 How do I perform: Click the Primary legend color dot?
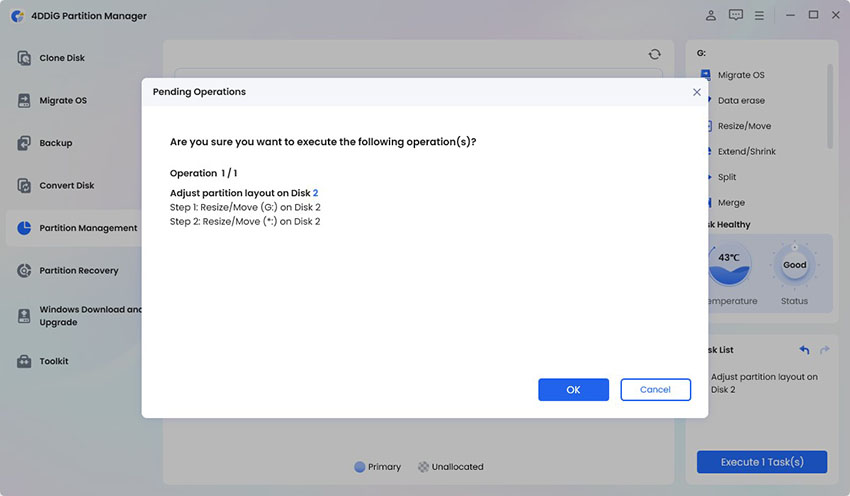[359, 467]
